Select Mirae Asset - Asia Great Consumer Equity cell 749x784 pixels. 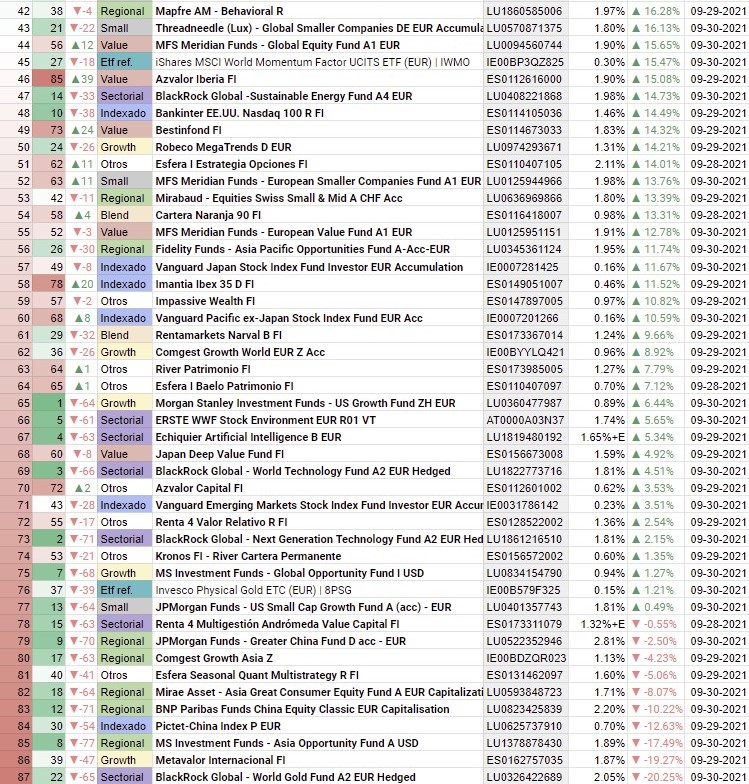pyautogui.click(x=318, y=692)
